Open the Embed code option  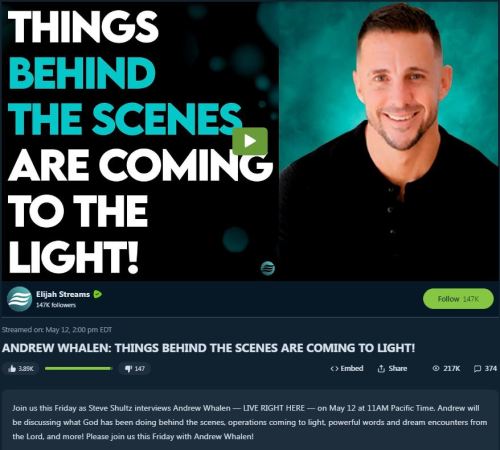pyautogui.click(x=347, y=368)
